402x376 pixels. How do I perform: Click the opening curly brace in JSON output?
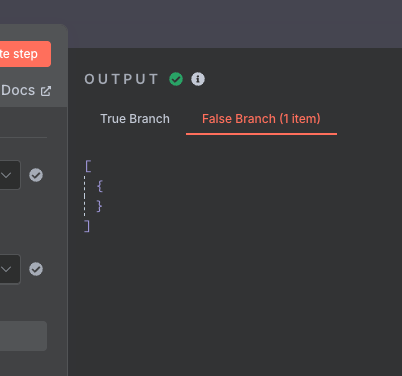pos(100,186)
